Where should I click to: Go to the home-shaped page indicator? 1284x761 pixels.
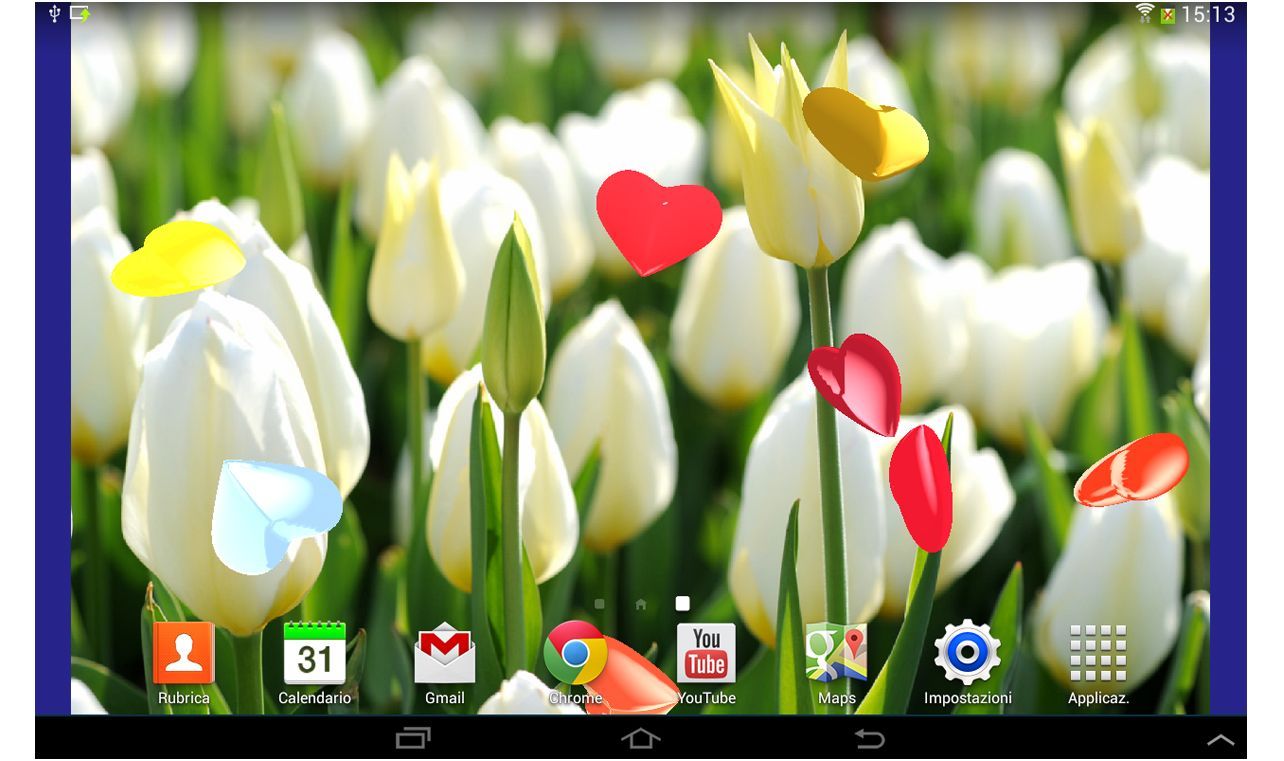pyautogui.click(x=641, y=604)
